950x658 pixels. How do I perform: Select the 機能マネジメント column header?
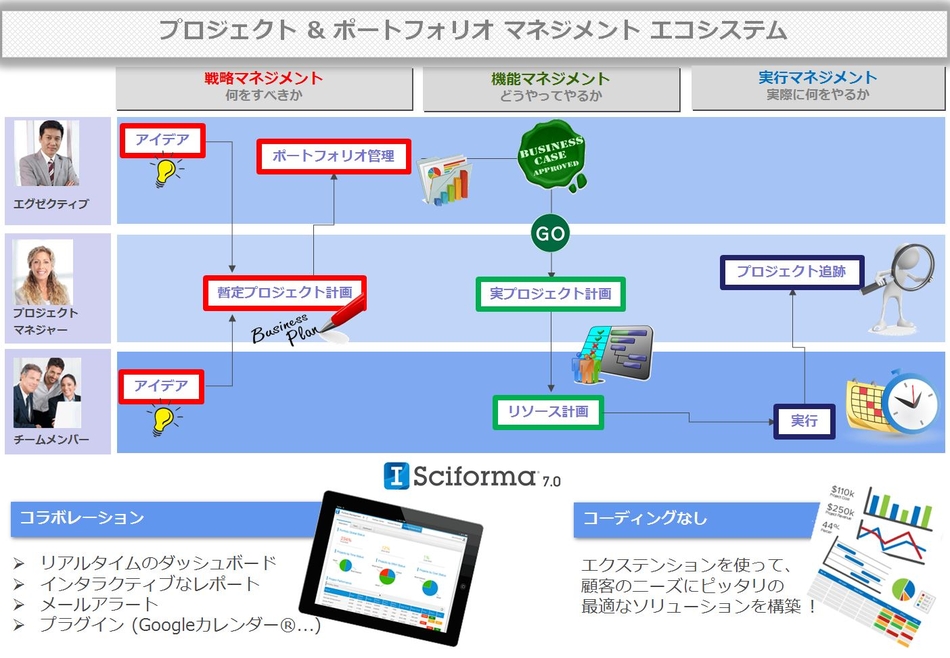551,87
